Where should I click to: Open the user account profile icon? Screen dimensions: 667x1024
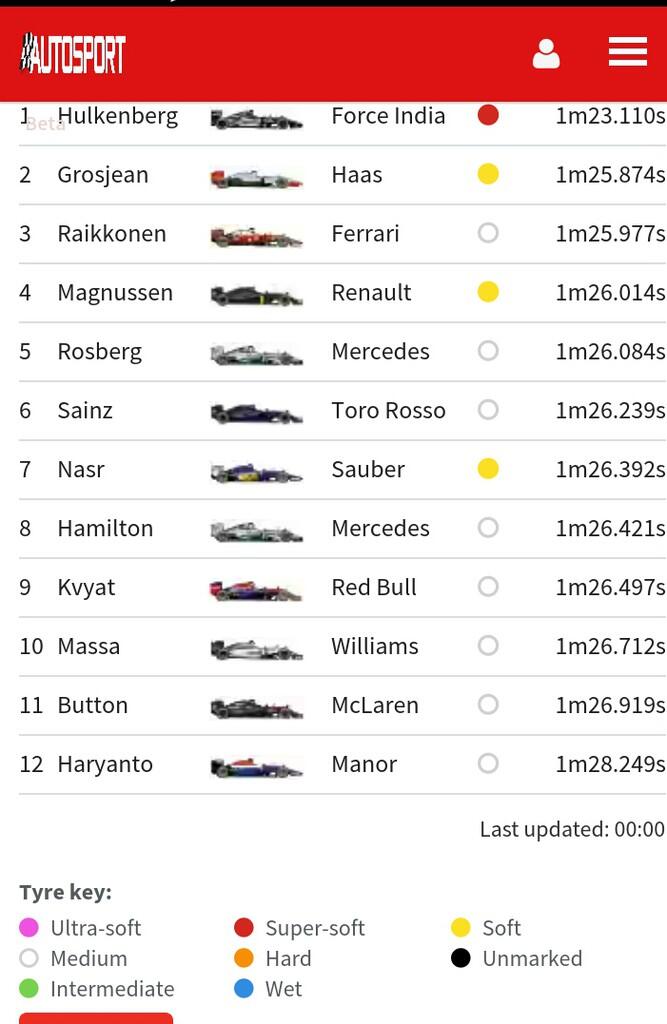click(546, 54)
